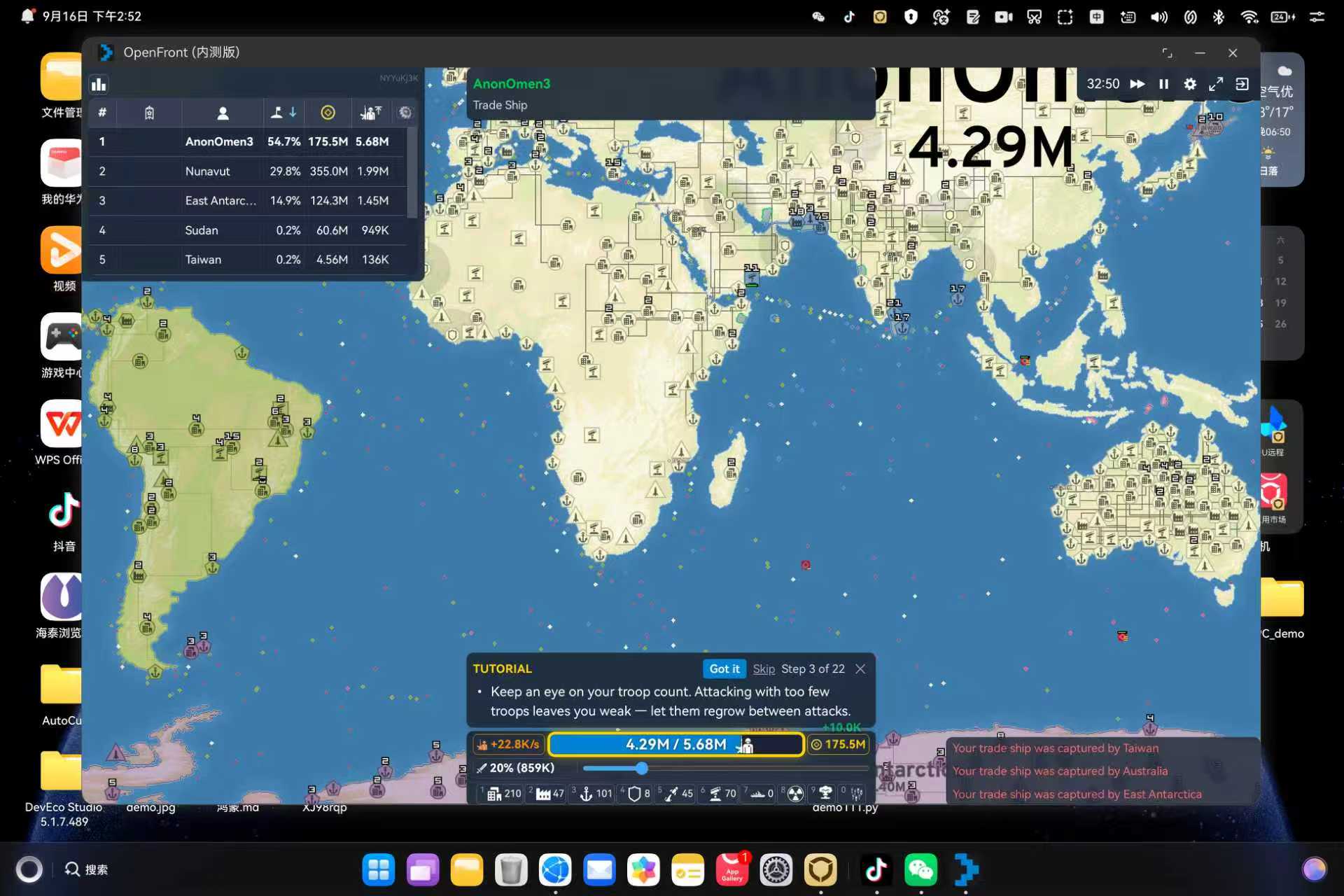The width and height of the screenshot is (1344, 896).
Task: Select East Antarctica row in the leaderboard
Action: (248, 201)
